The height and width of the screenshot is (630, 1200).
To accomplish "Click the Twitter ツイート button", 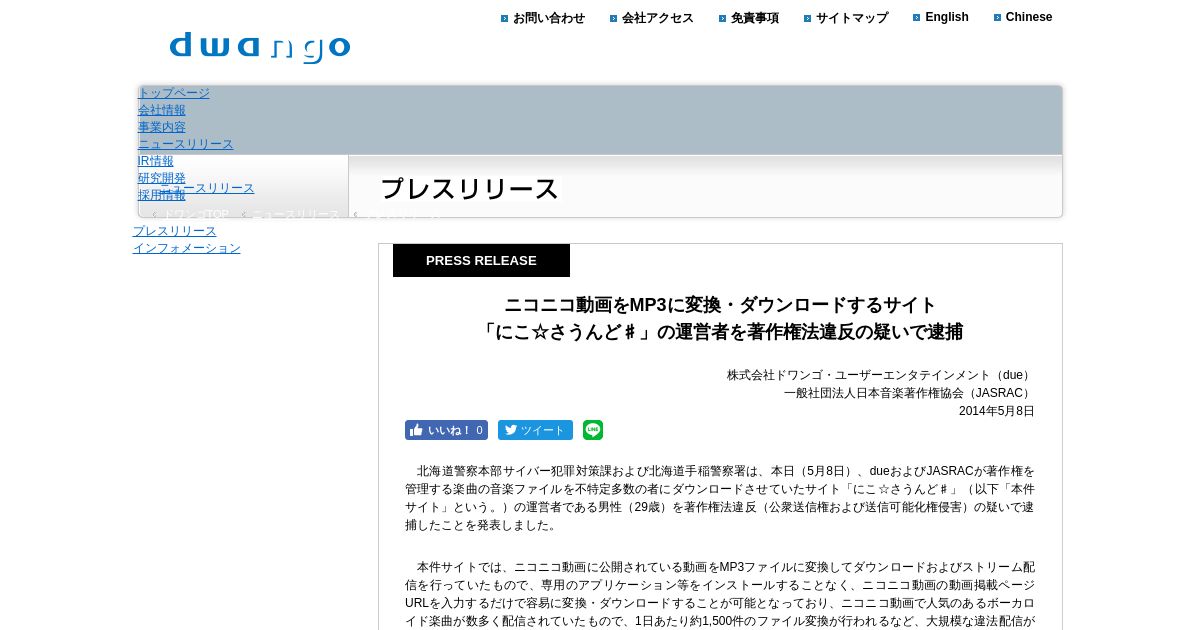I will (535, 430).
